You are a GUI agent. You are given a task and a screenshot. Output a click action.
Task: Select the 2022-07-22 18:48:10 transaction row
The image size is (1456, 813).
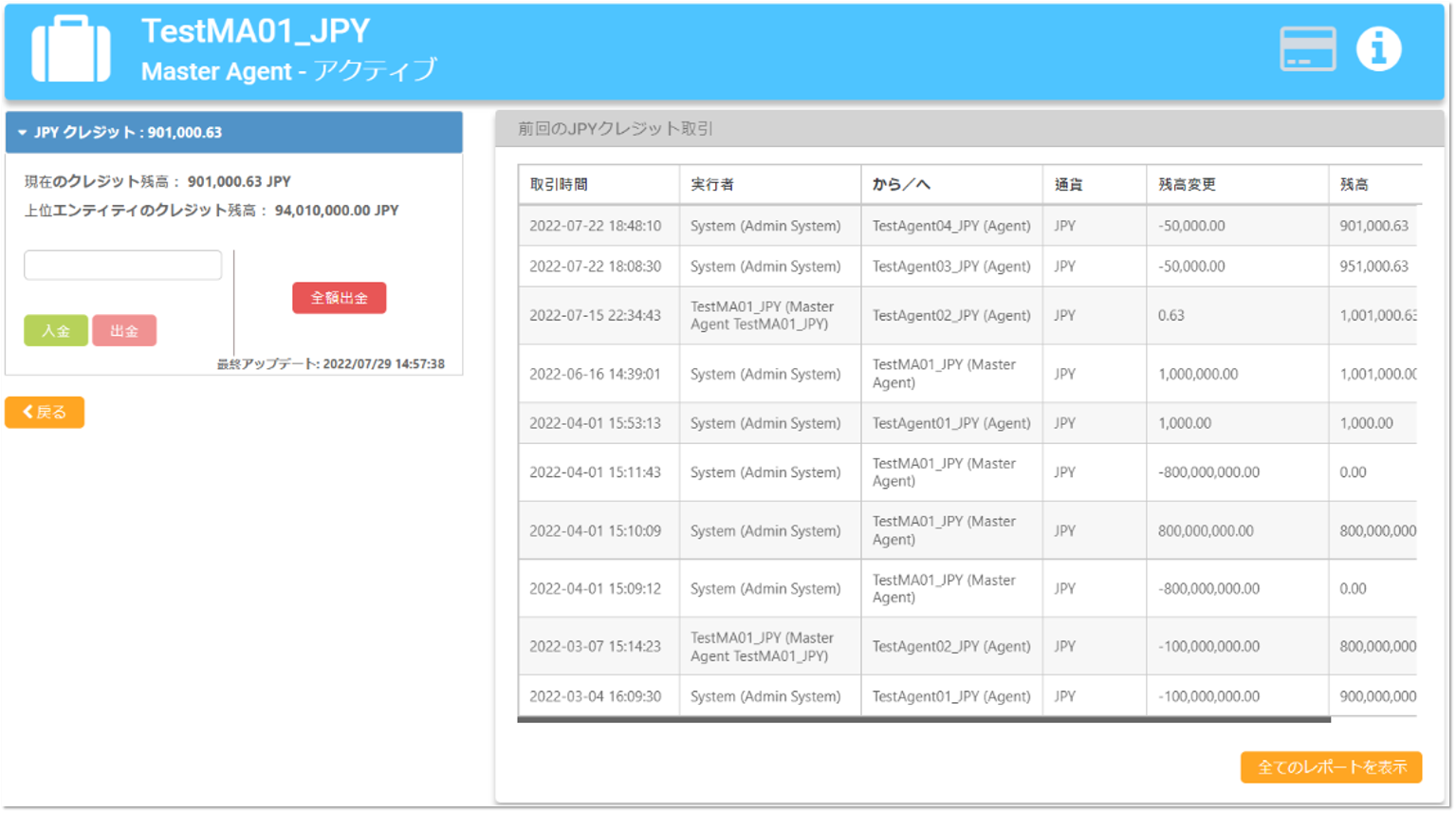(596, 226)
